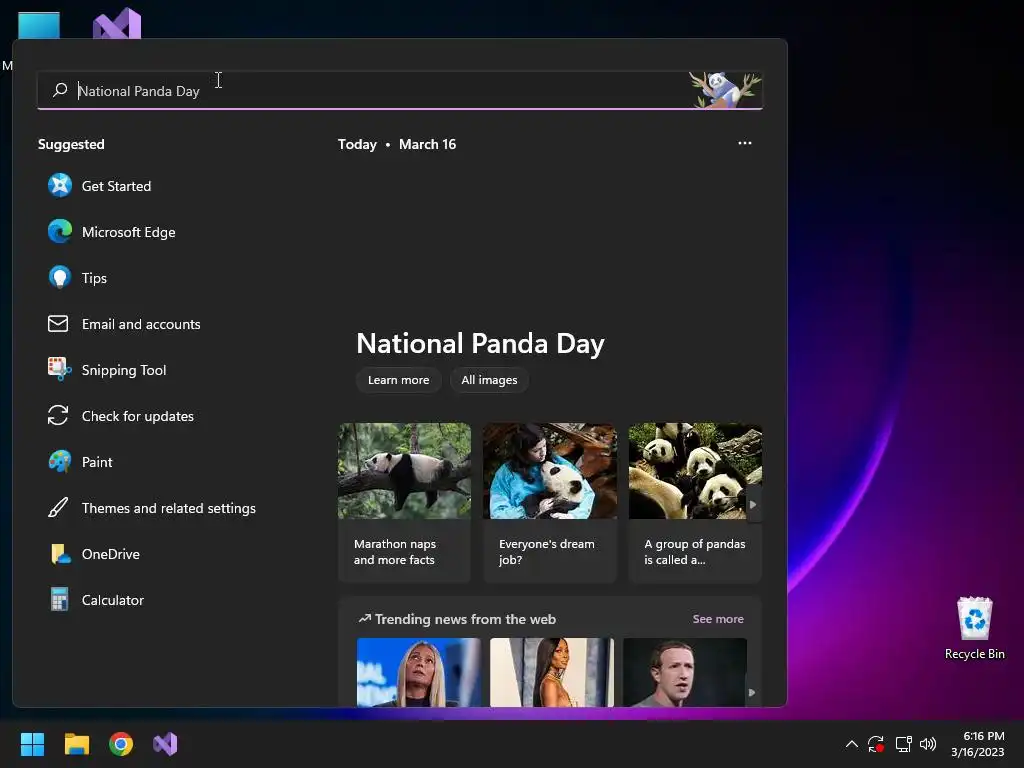Select the Check for updates refresh icon
Viewport: 1024px width, 768px height.
[58, 415]
